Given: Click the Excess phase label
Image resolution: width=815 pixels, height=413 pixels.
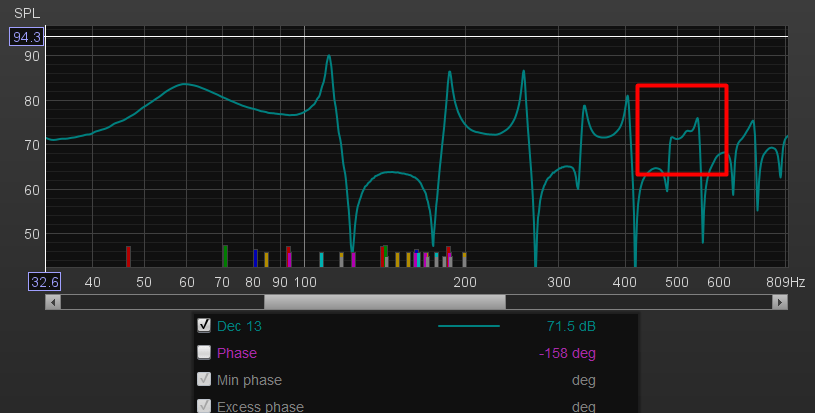Looking at the screenshot, I should click(x=260, y=407).
